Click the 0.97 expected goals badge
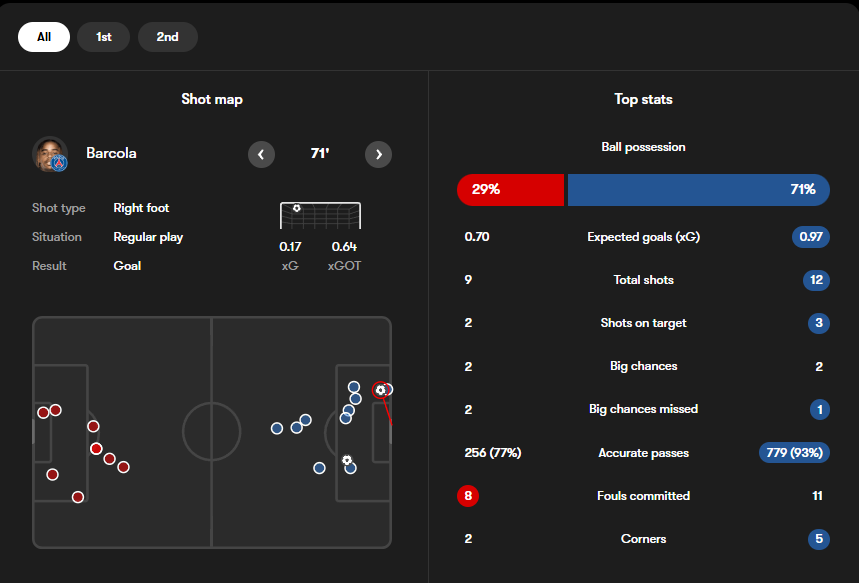This screenshot has width=859, height=583. tap(811, 237)
